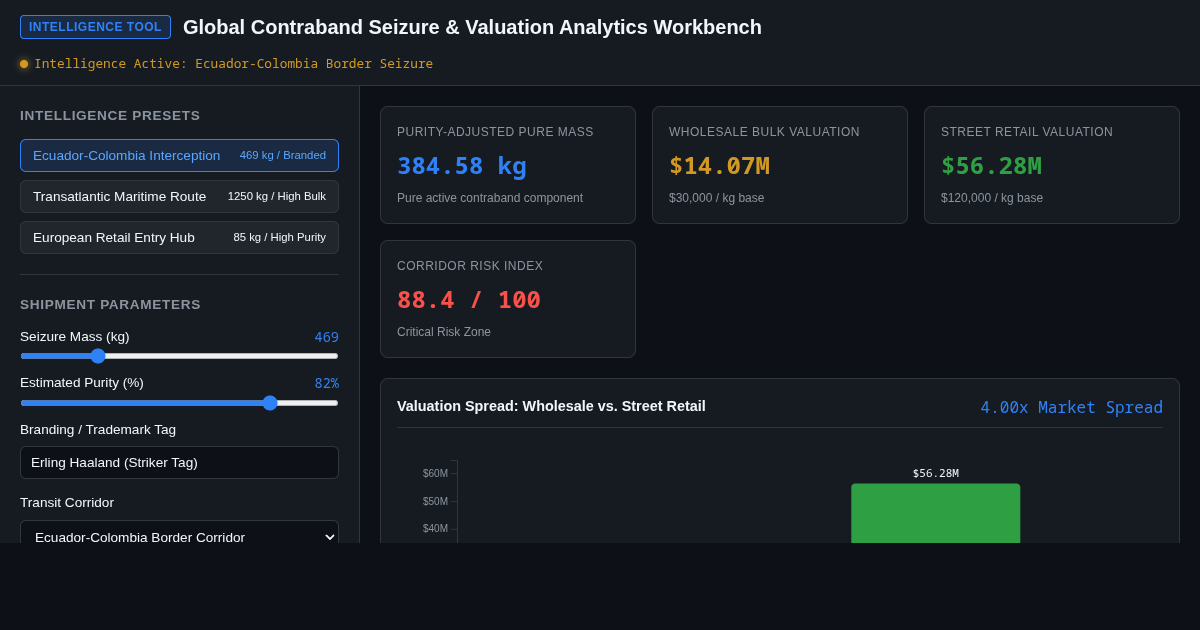Click the green street retail chart bar

[x=936, y=513]
